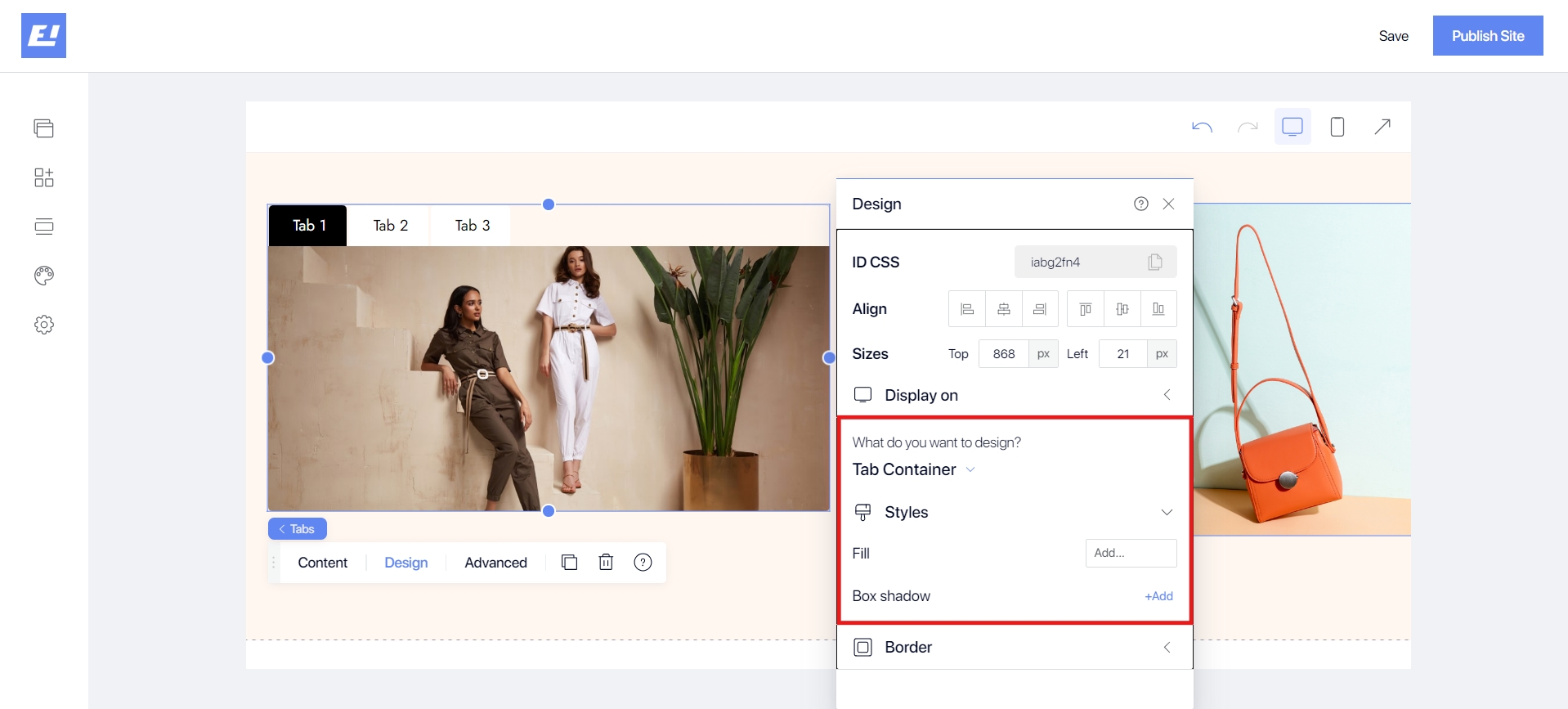
Task: Switch to mobile view
Action: click(1337, 127)
